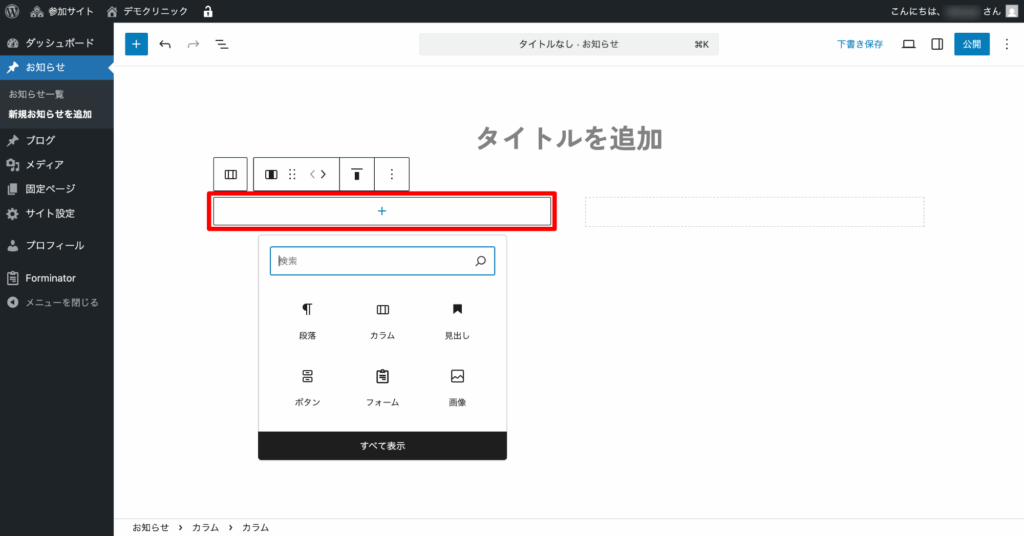The height and width of the screenshot is (536, 1024).
Task: Click the blue block inserter plus button
Action: (136, 44)
